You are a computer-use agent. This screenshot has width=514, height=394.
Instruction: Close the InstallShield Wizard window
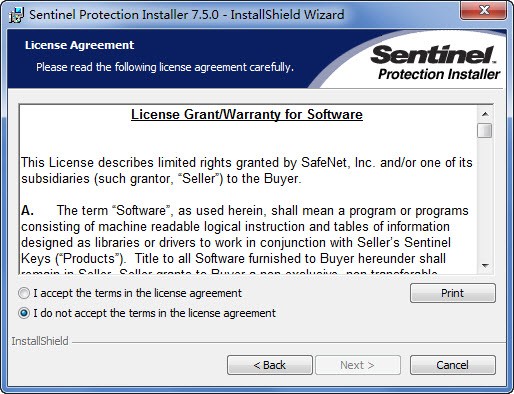point(484,10)
